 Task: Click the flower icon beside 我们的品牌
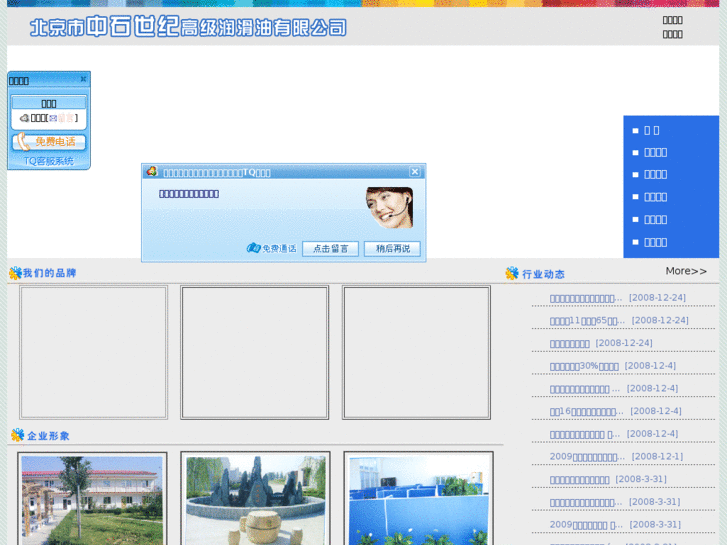coord(15,273)
